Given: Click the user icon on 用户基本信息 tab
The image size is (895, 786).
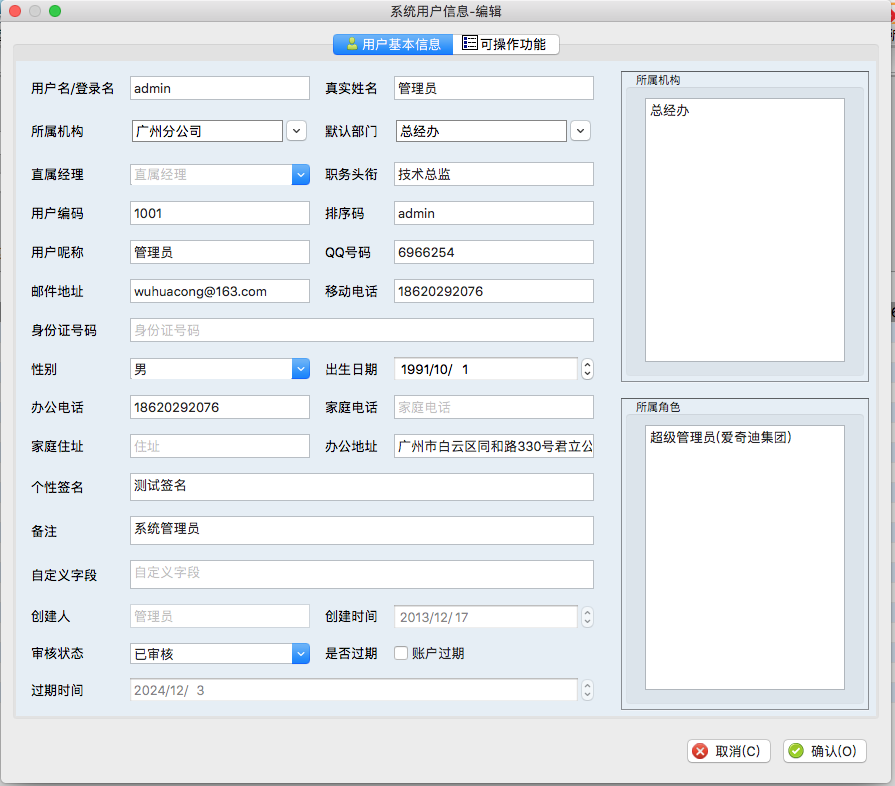Looking at the screenshot, I should point(352,44).
